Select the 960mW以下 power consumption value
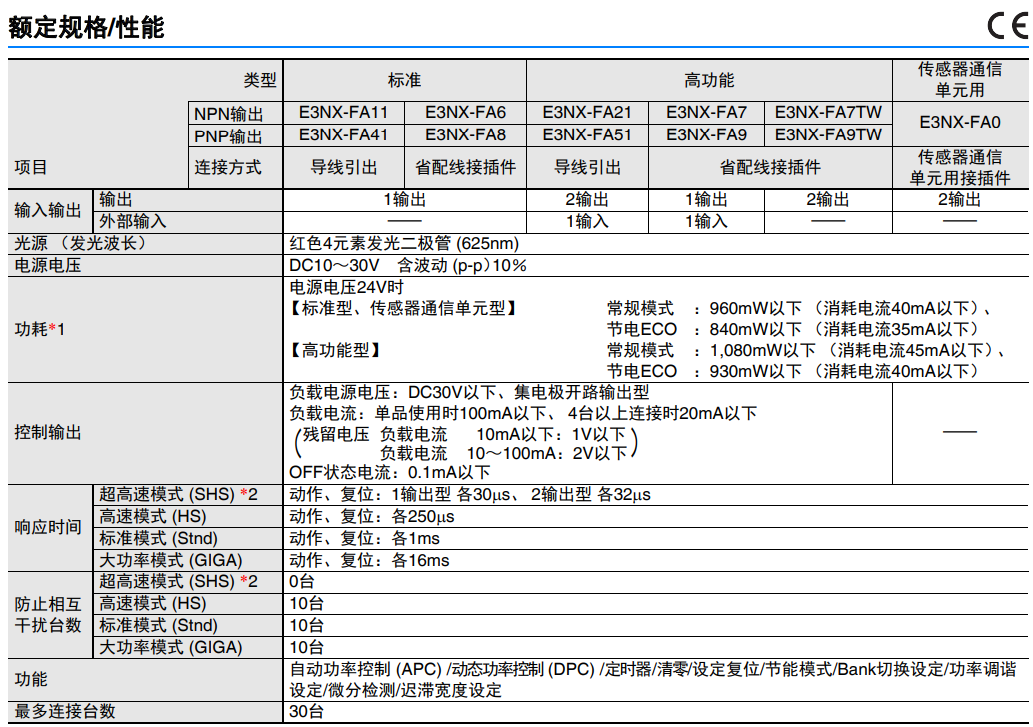This screenshot has width=1033, height=727. 756,308
